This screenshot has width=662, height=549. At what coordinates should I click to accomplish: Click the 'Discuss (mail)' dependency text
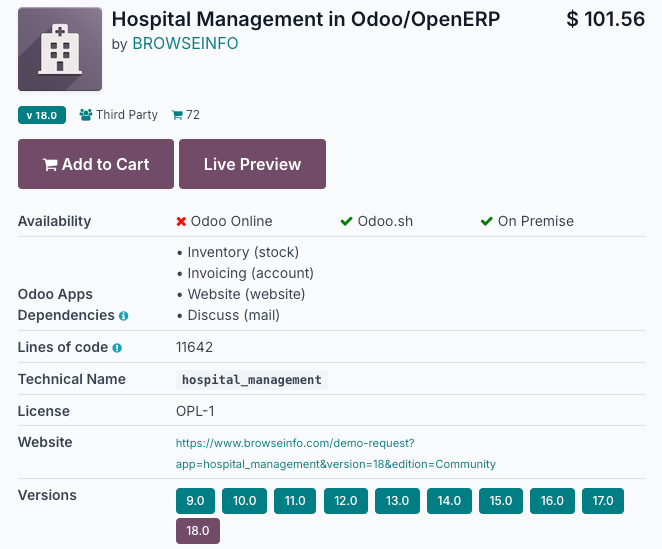click(x=233, y=315)
